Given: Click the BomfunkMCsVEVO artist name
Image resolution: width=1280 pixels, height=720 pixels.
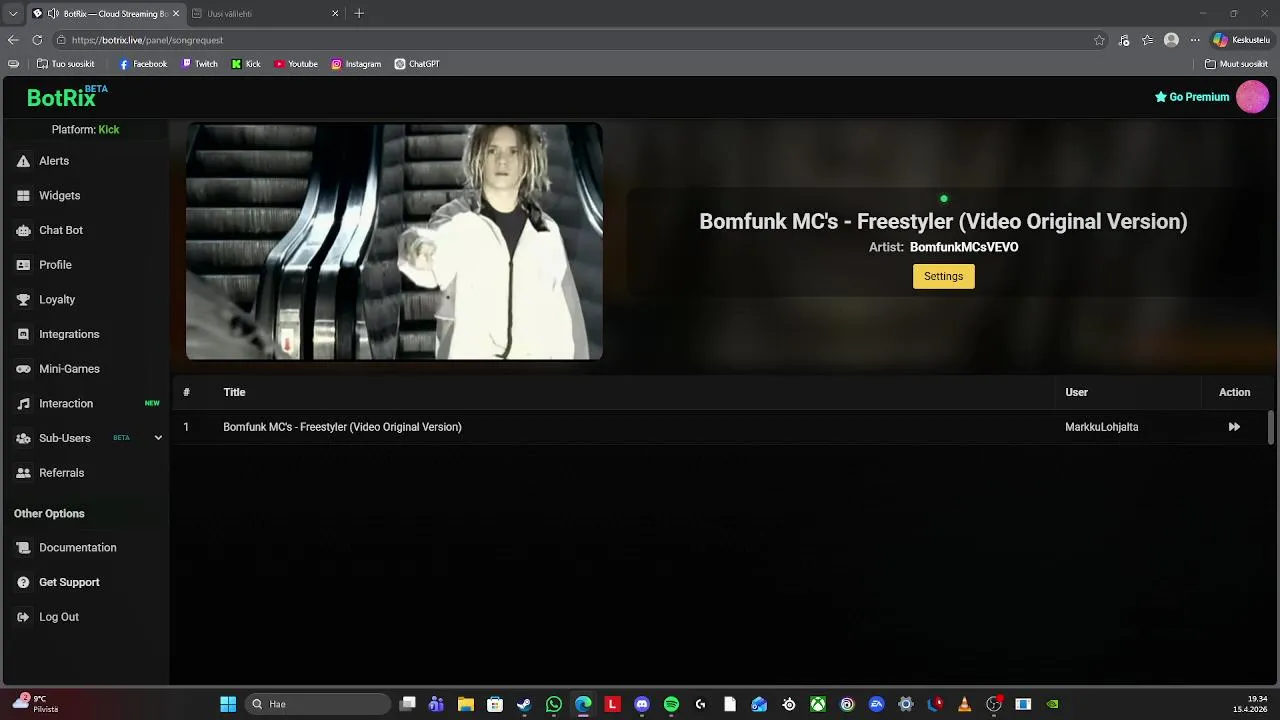Looking at the screenshot, I should coord(964,247).
